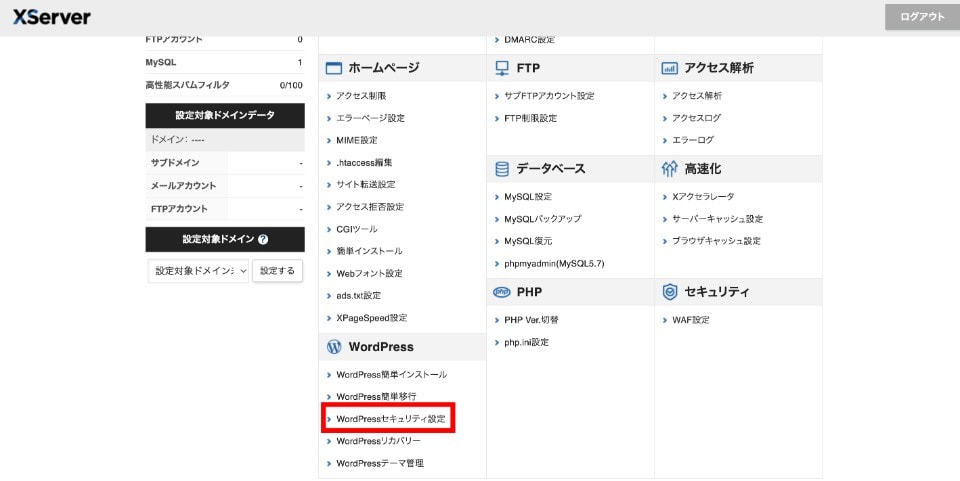The height and width of the screenshot is (481, 960).
Task: Click the help icon beside 設定対象ドメイン
Action: coord(263,240)
